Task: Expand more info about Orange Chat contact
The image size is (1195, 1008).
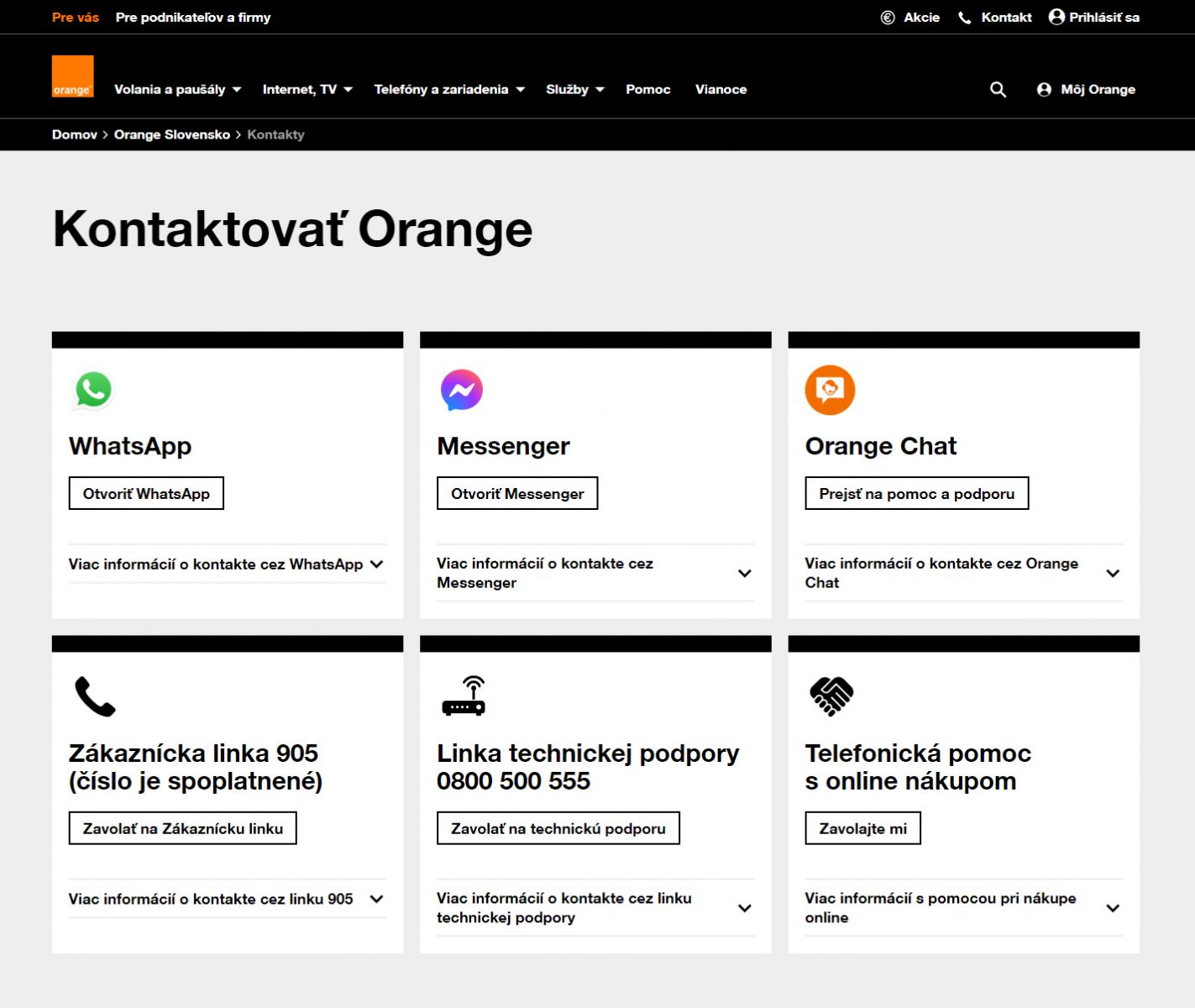Action: coord(962,573)
